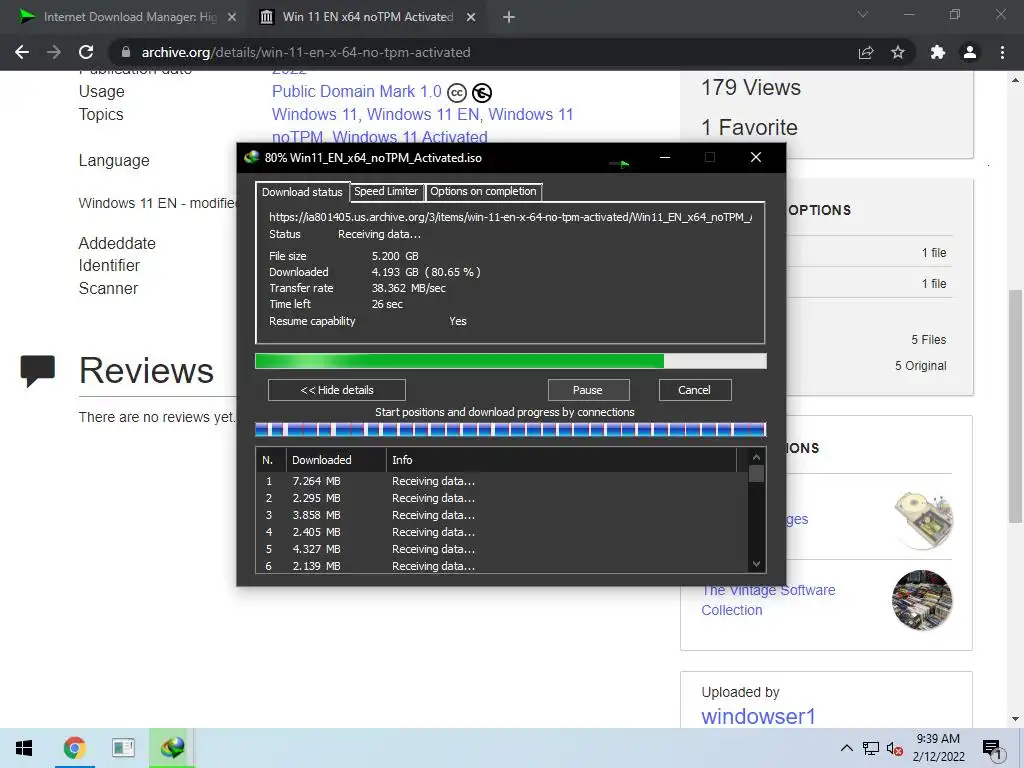Open the Vintage Software Collection link
Screen dimensions: 1024x768
tap(768, 600)
